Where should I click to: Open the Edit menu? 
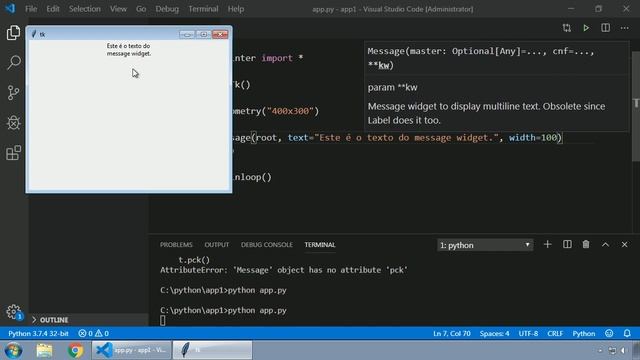point(53,9)
